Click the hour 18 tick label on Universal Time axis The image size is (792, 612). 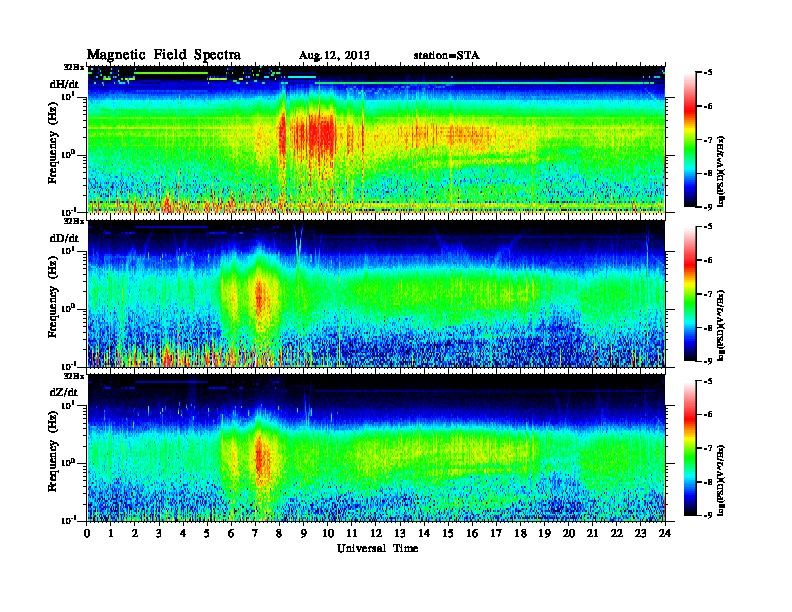[x=520, y=533]
